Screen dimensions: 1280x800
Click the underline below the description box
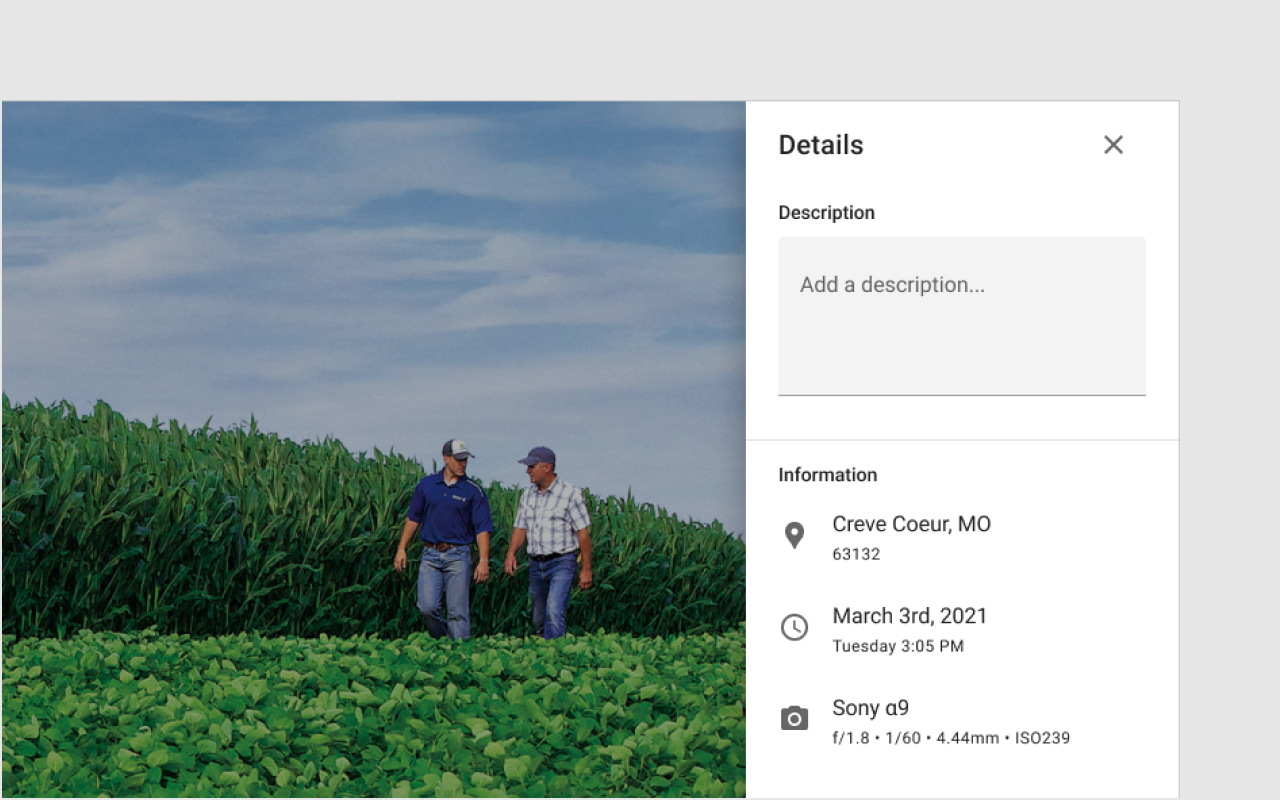coord(961,395)
